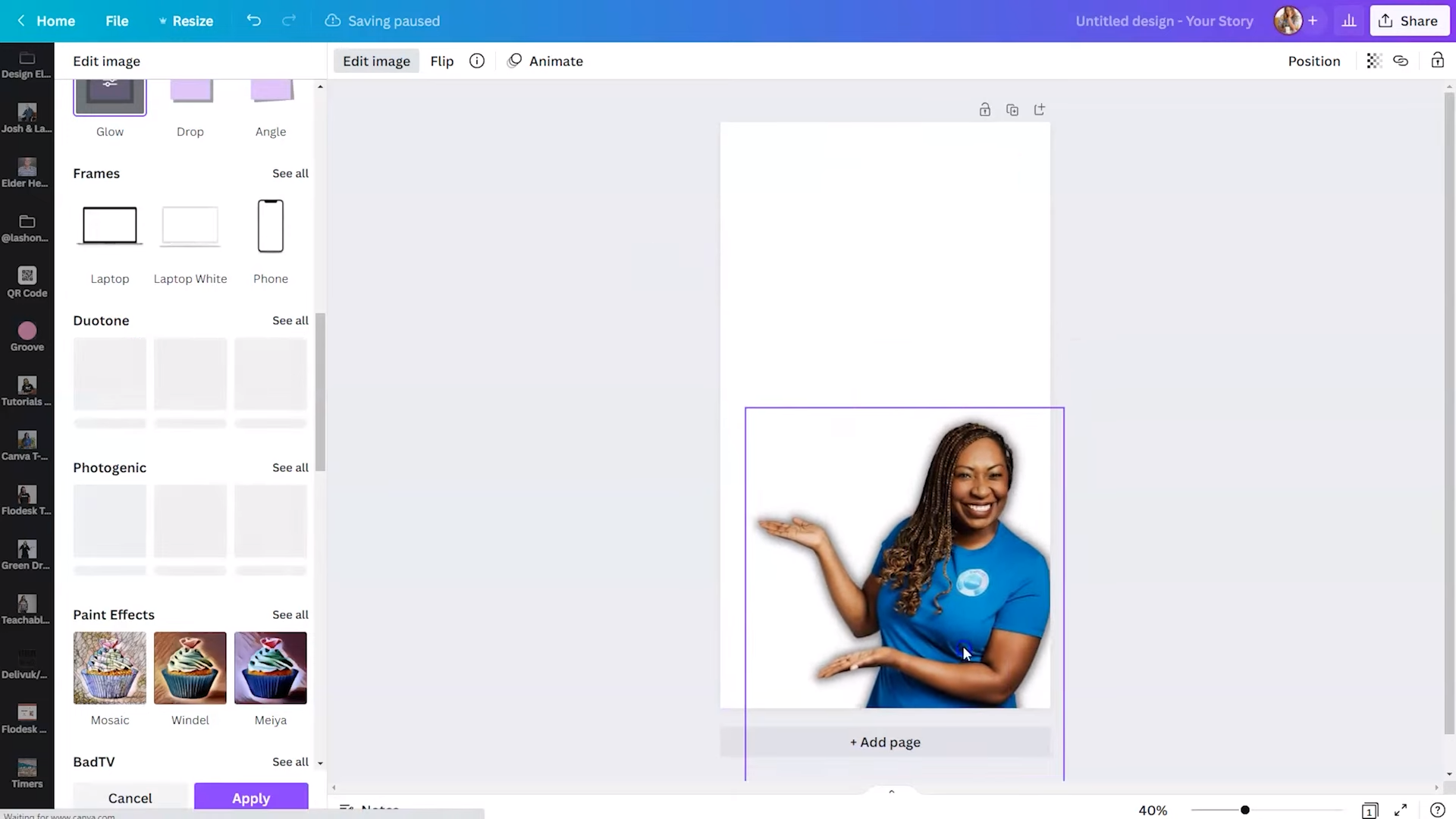The width and height of the screenshot is (1456, 819).
Task: Enter fullscreen presentation mode
Action: [1401, 810]
